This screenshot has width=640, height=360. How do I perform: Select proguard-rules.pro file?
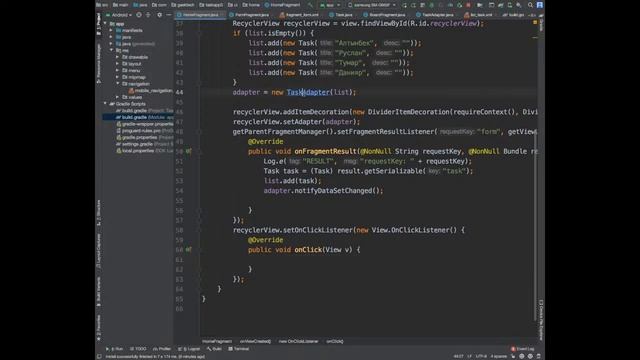coord(144,131)
